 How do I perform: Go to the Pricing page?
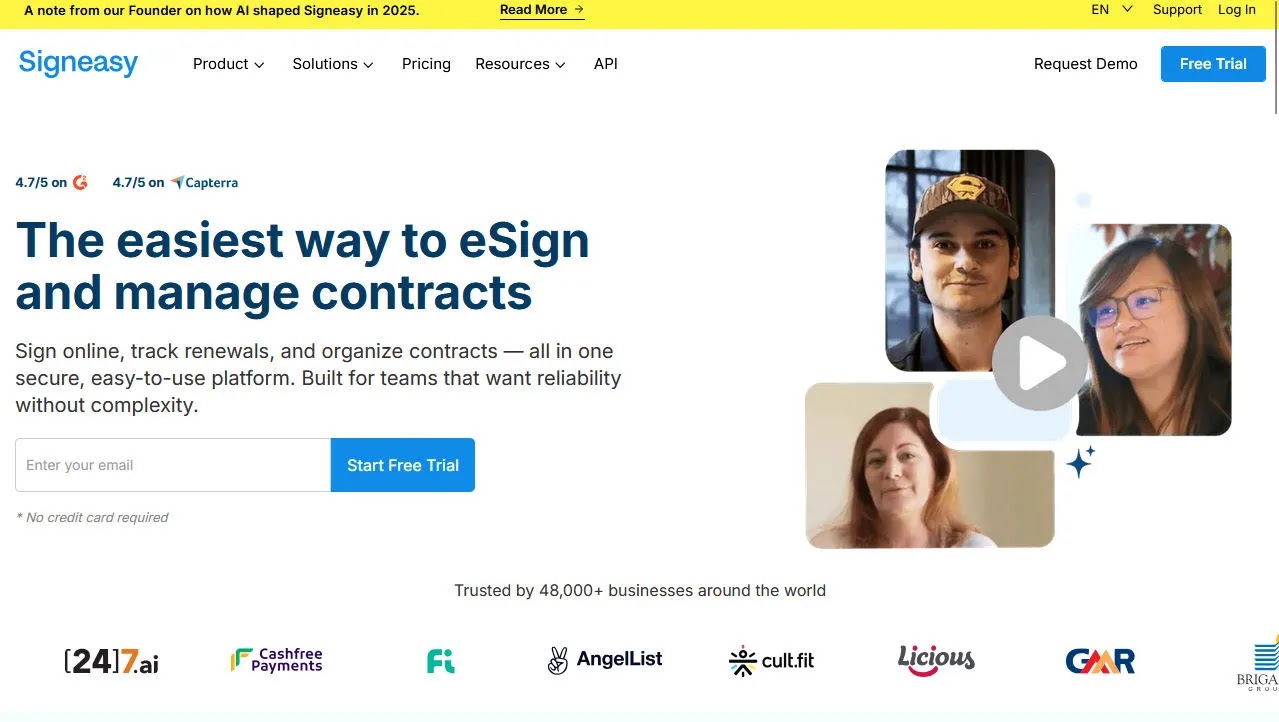pyautogui.click(x=426, y=64)
